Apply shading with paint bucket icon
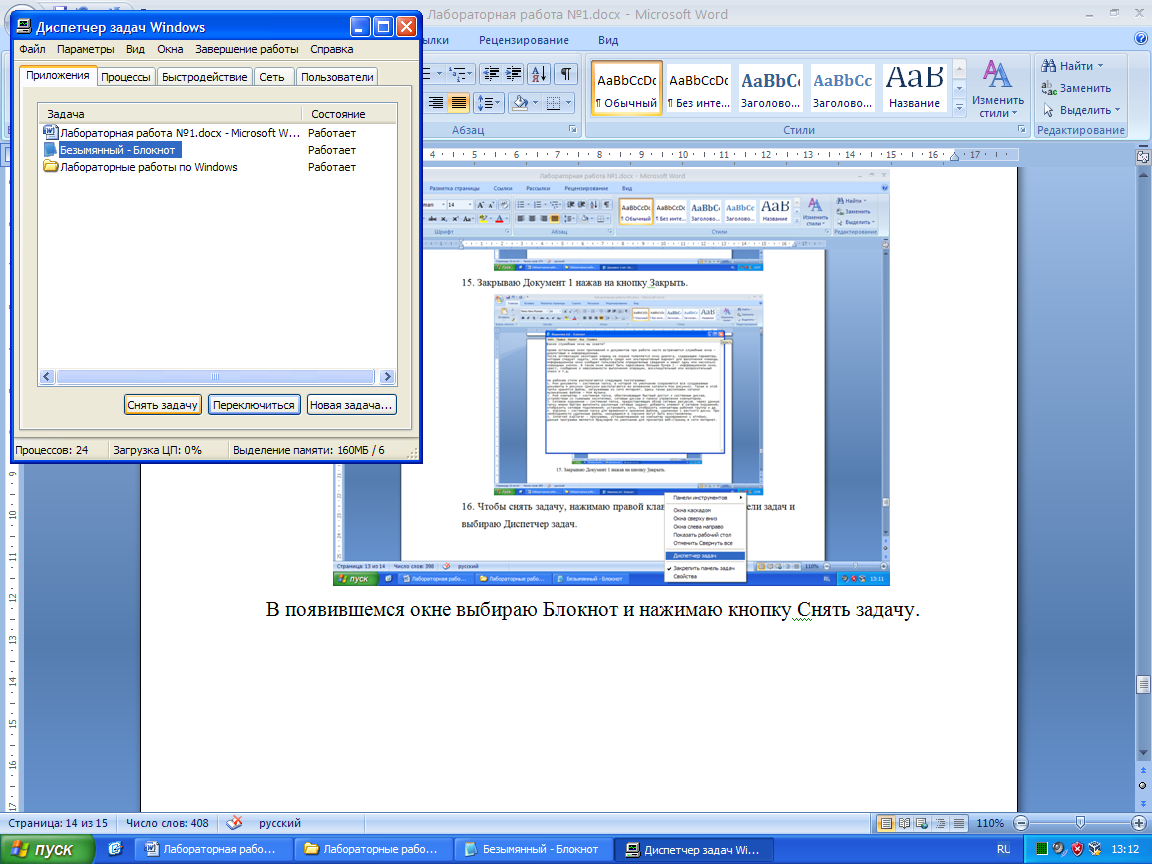1152x864 pixels. pyautogui.click(x=519, y=102)
